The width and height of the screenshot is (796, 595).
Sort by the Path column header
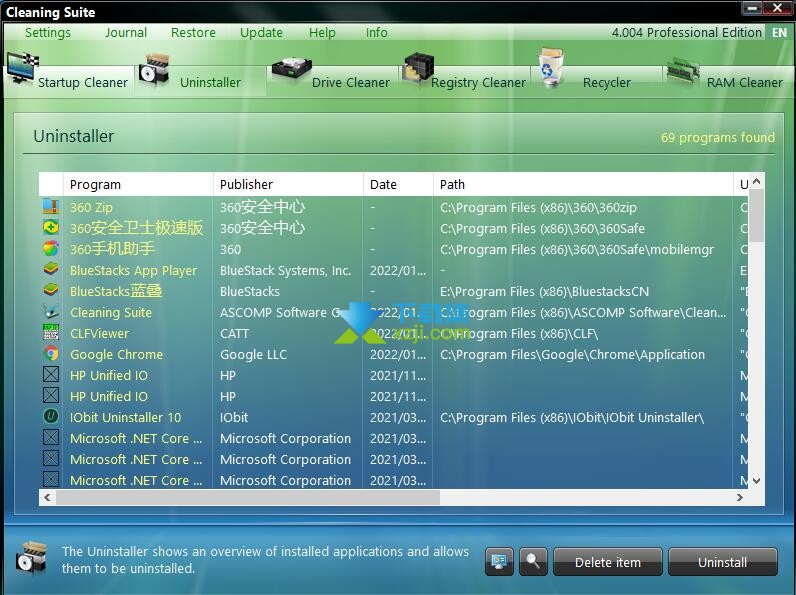coord(583,184)
